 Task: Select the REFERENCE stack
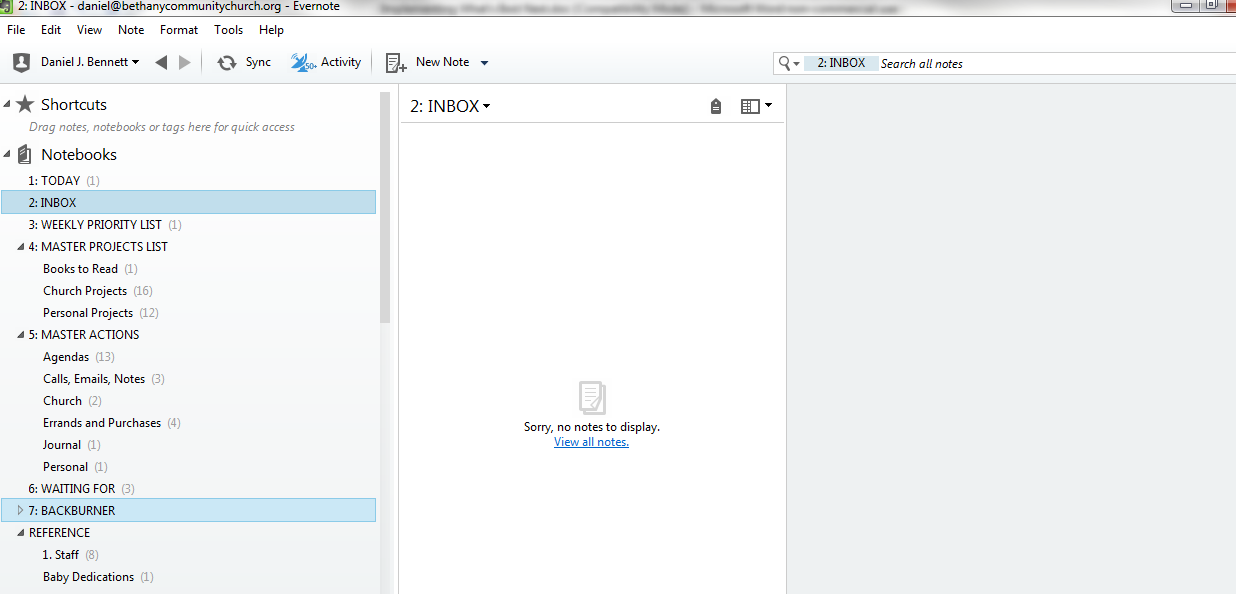tap(189, 533)
